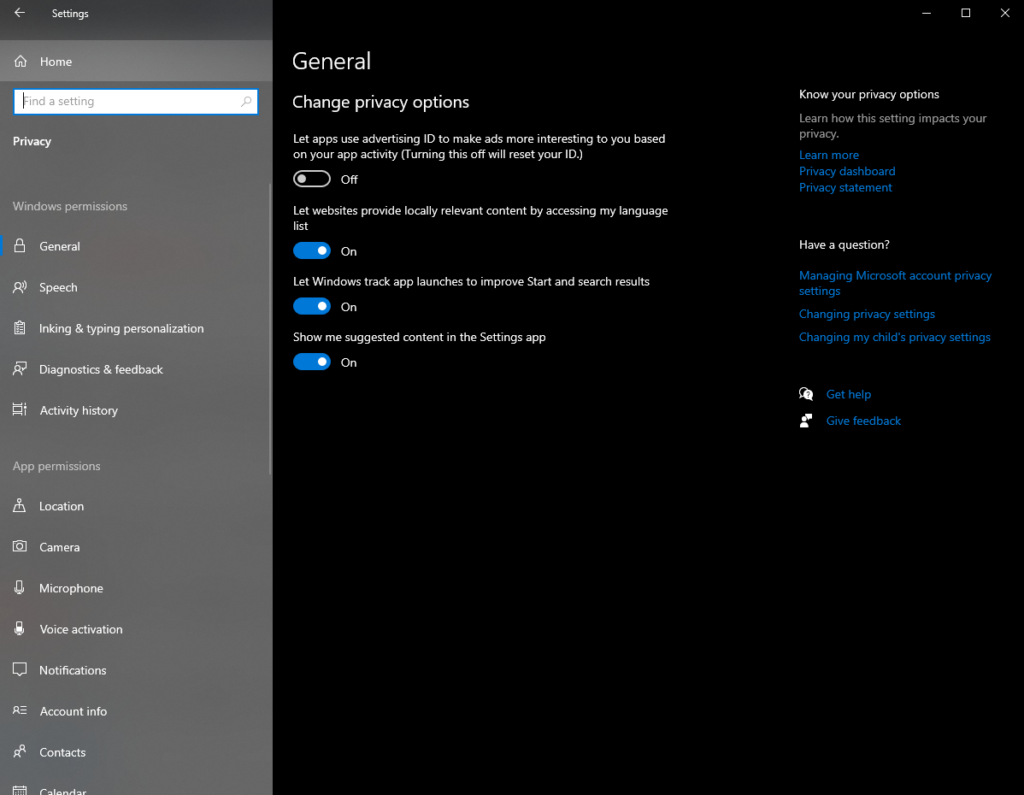Open the Privacy dashboard link
The width and height of the screenshot is (1024, 795).
(x=847, y=171)
